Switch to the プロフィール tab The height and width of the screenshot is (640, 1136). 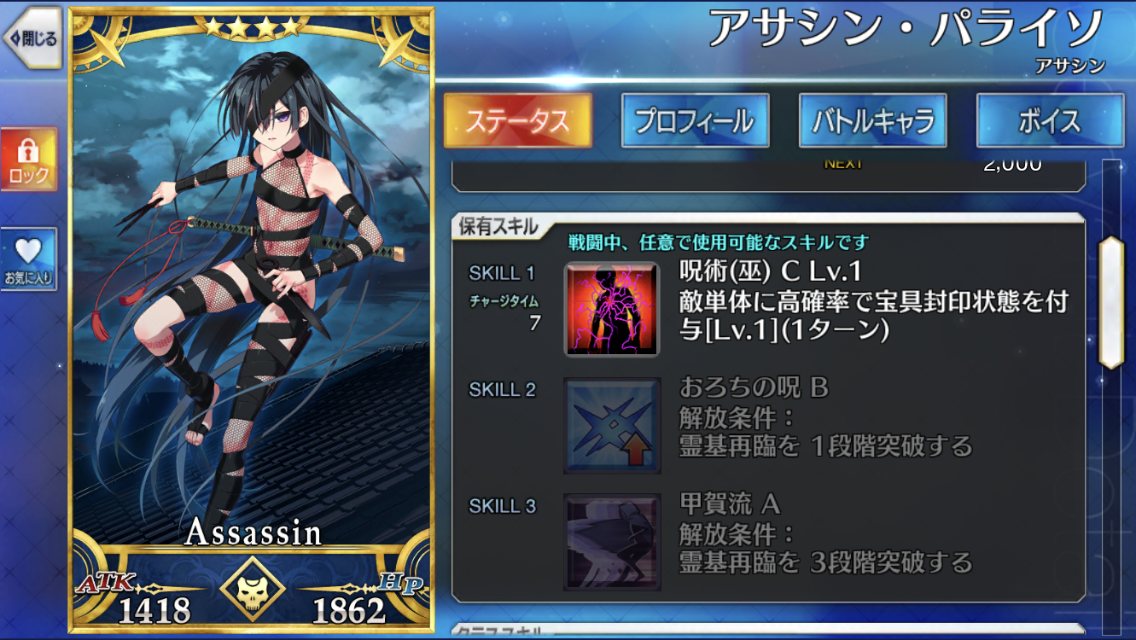[x=695, y=120]
